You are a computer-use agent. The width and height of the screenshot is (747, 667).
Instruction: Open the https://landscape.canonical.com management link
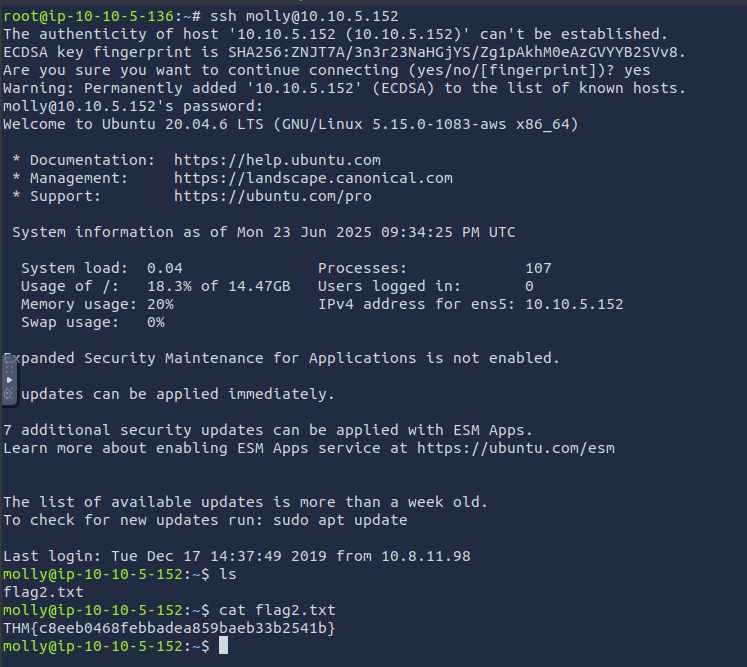click(x=313, y=178)
